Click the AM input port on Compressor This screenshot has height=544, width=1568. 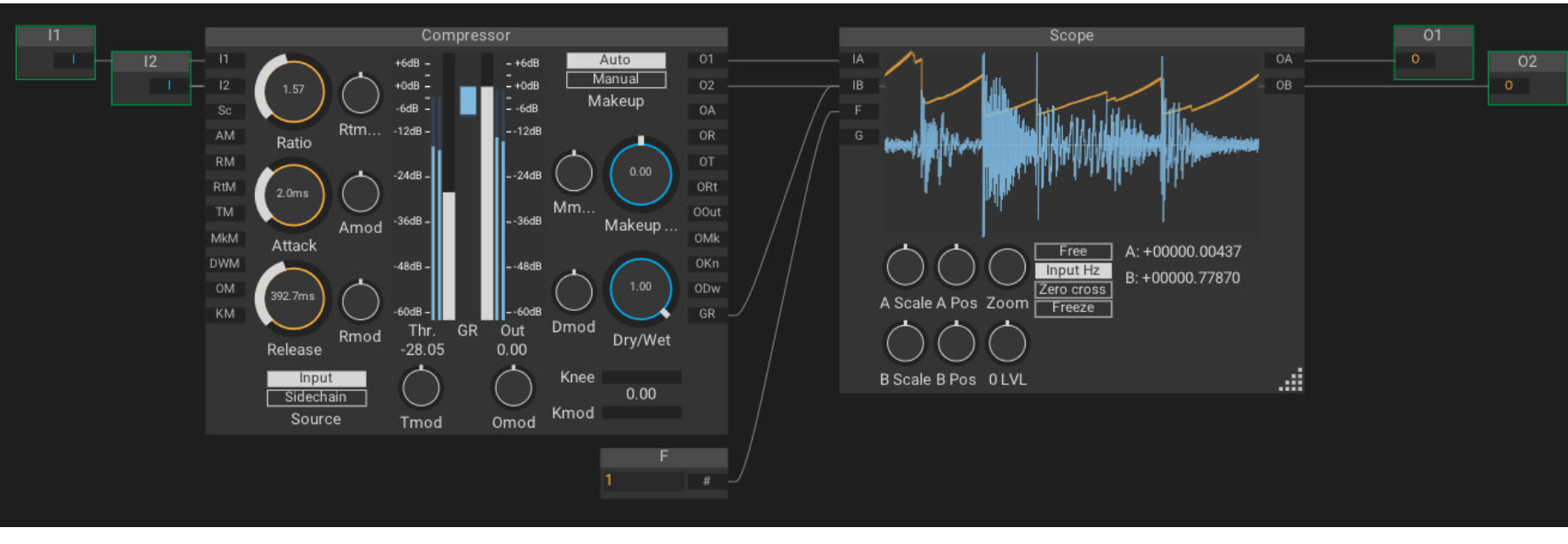(225, 136)
